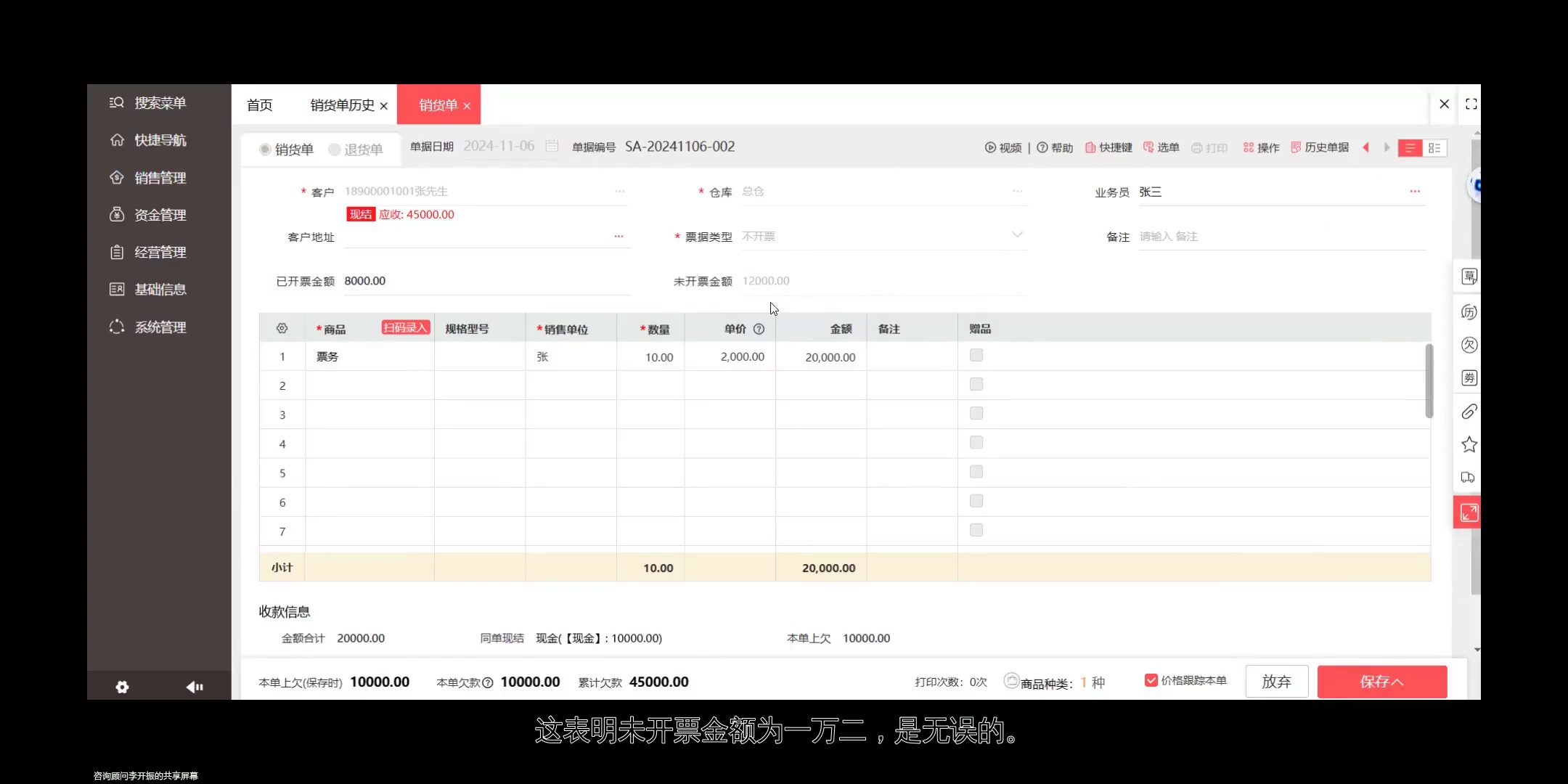Viewport: 1568px width, 784px height.
Task: Click the 帮助 help icon
Action: coord(1055,147)
